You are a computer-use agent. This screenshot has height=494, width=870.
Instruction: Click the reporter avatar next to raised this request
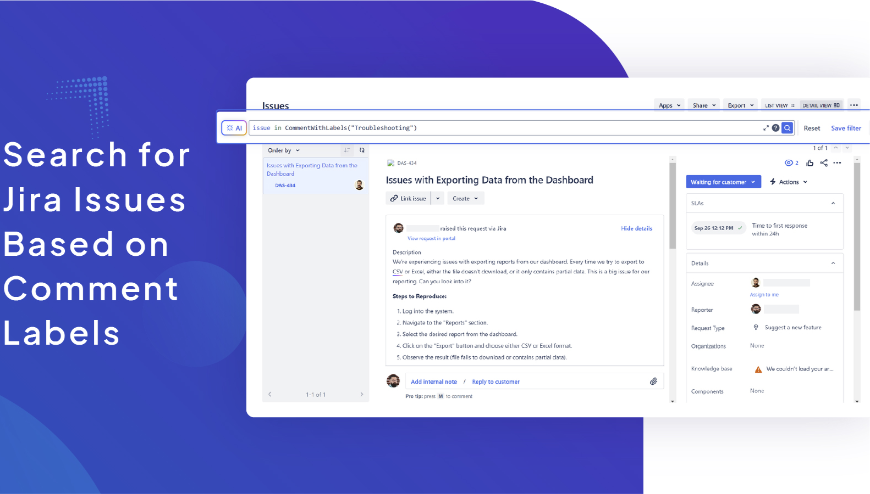(398, 228)
